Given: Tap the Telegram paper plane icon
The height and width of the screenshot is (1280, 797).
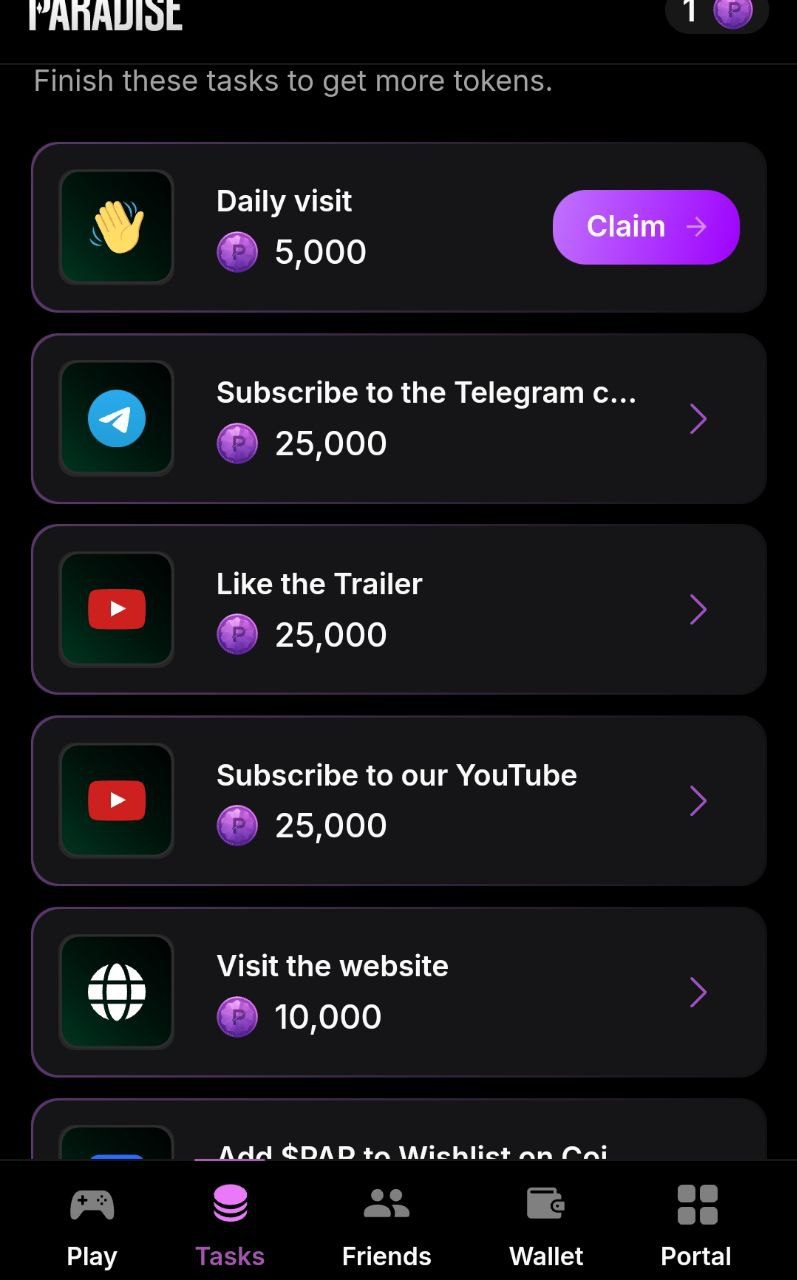Looking at the screenshot, I should click(x=116, y=418).
